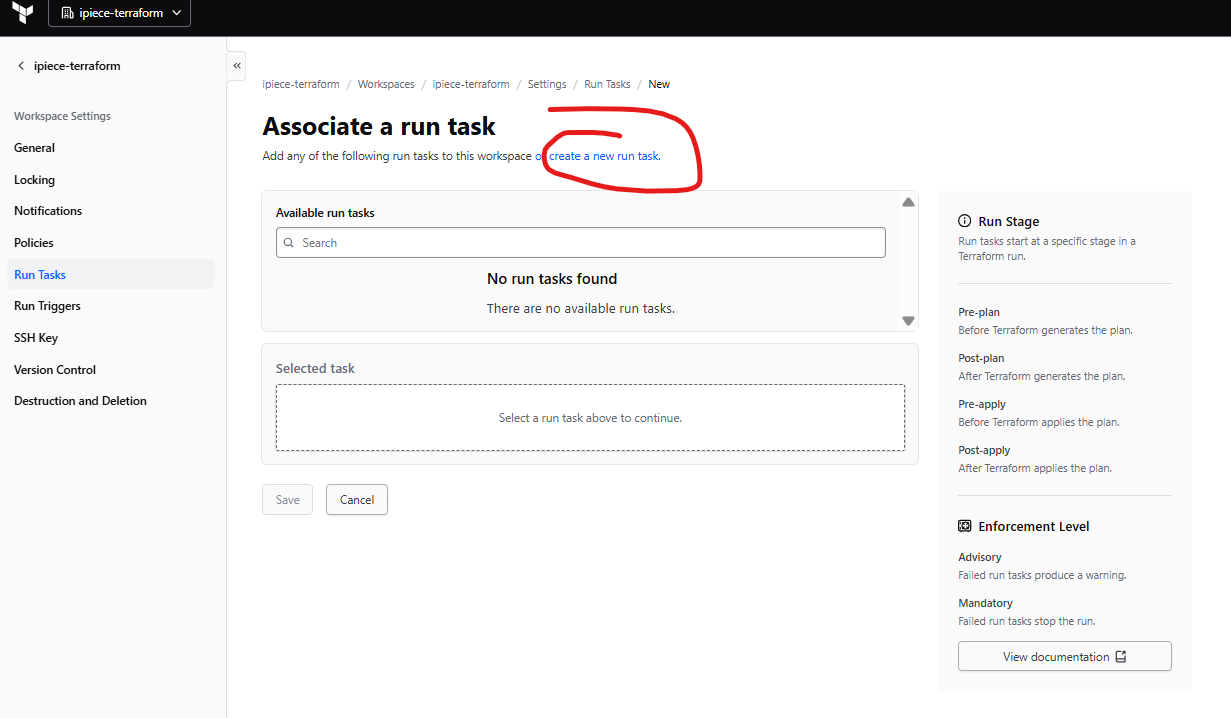Viewport: 1231px width, 718px height.
Task: Click the 'Associate a run task' heading
Action: click(x=379, y=126)
